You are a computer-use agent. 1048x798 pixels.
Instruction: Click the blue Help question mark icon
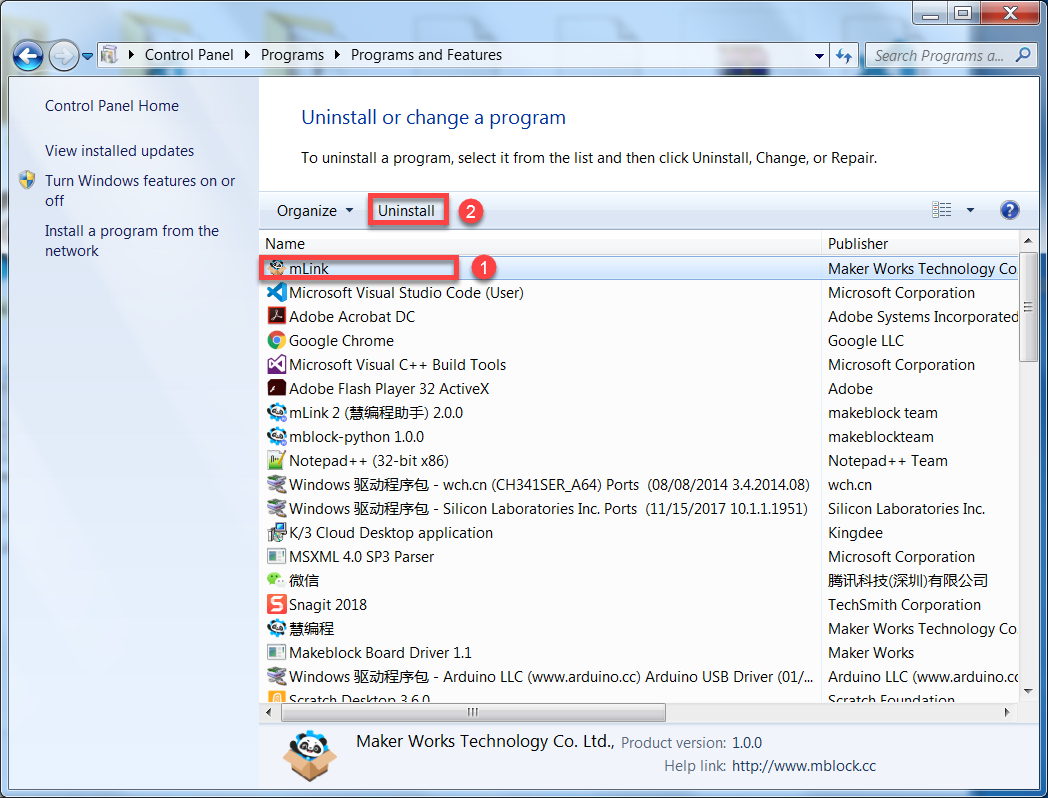click(x=1009, y=210)
